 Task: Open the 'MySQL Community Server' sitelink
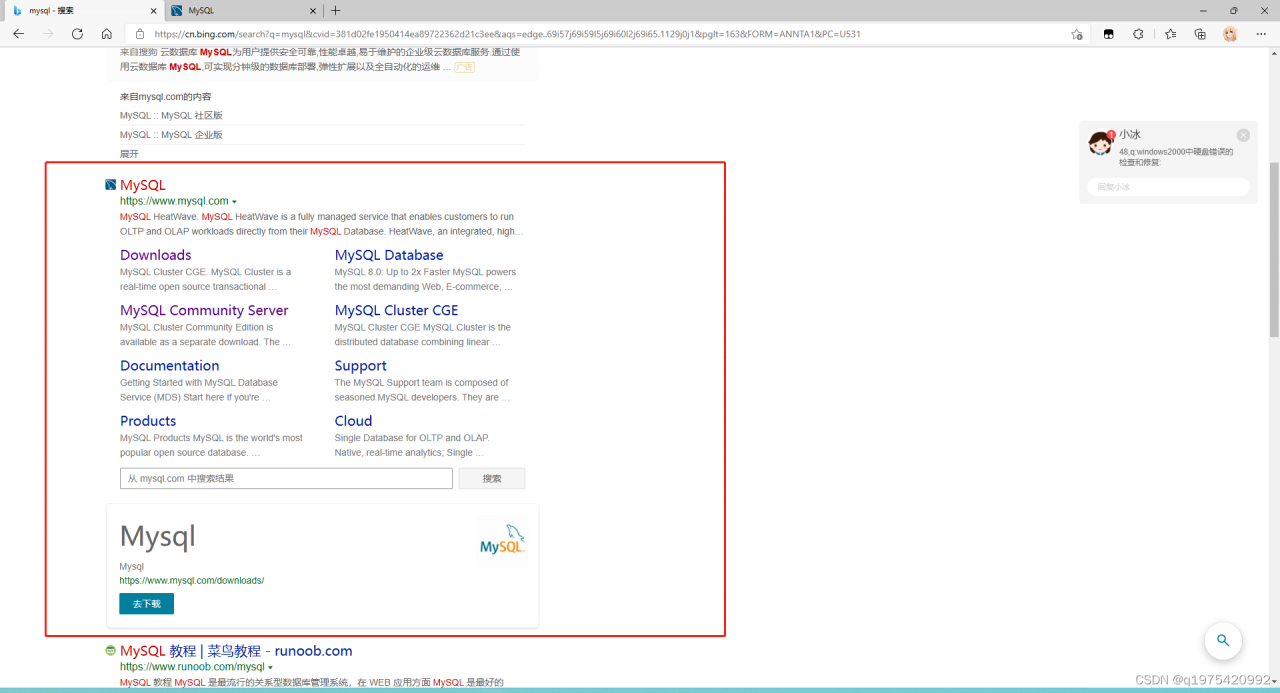point(204,310)
